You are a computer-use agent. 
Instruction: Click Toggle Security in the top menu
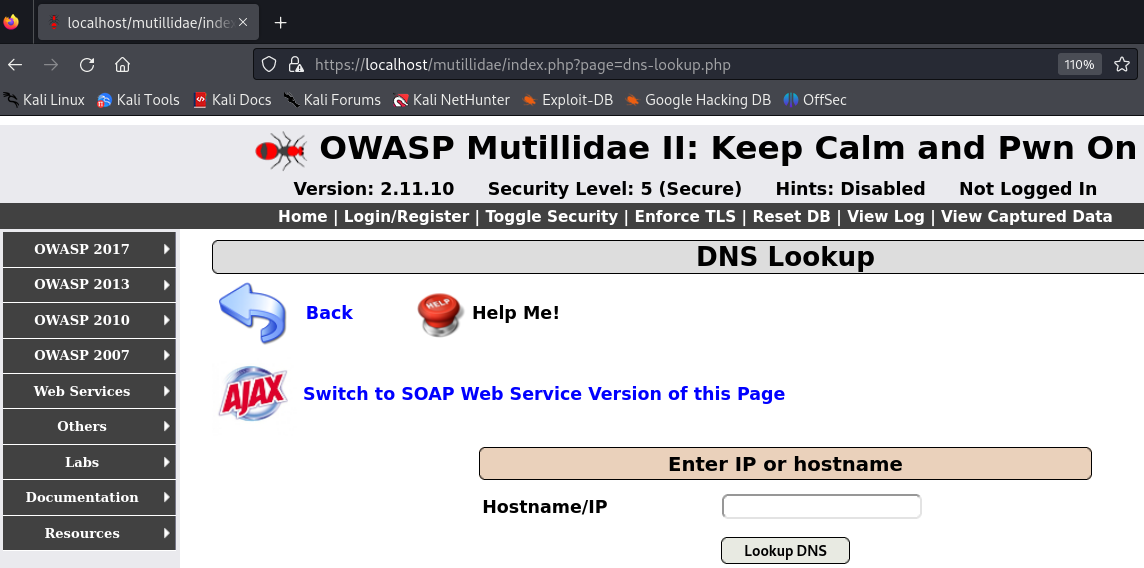552,217
